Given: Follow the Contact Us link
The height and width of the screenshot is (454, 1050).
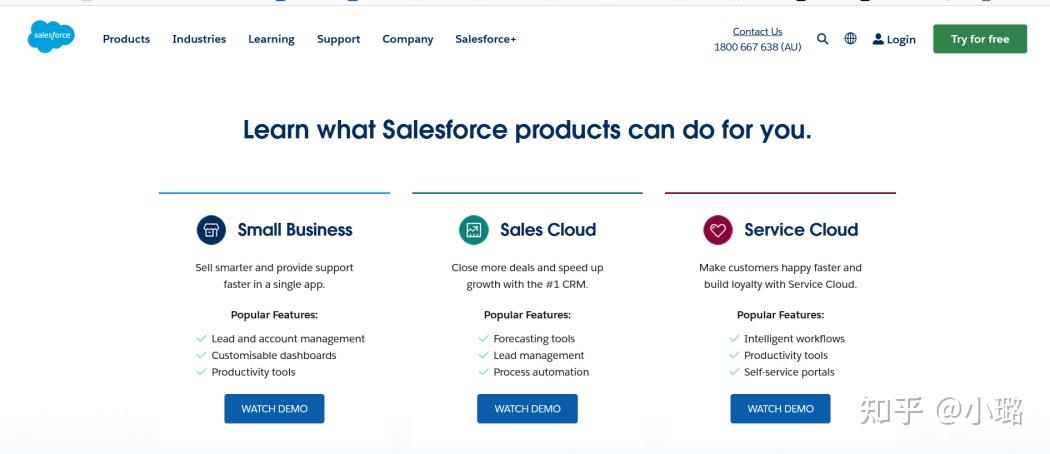Looking at the screenshot, I should (757, 31).
